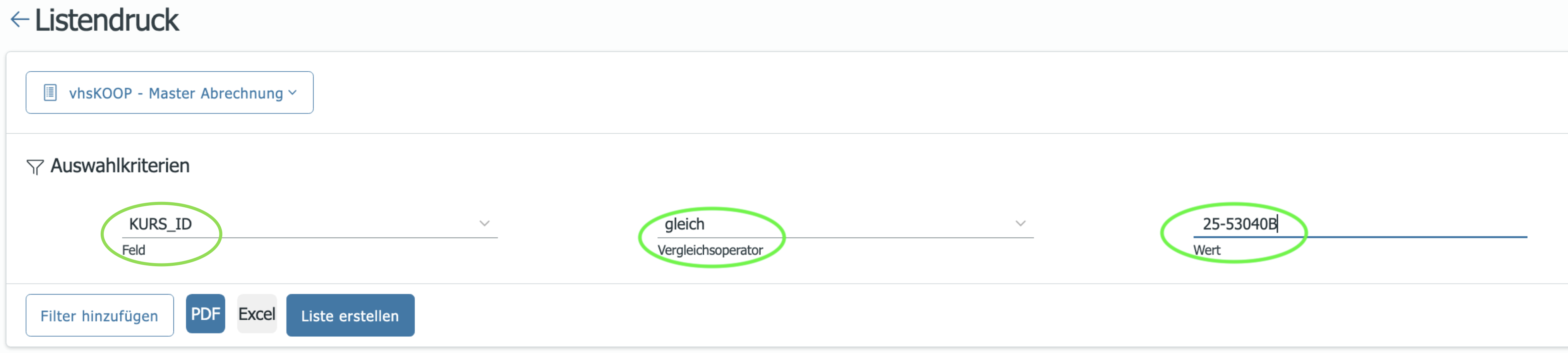Click the funnel icon next to Auswahlkriterien
The width and height of the screenshot is (1568, 353).
click(35, 167)
